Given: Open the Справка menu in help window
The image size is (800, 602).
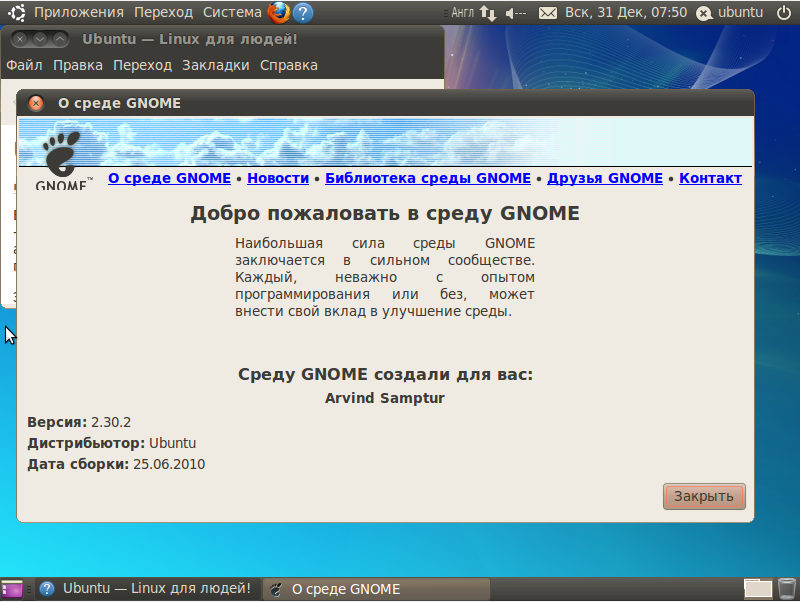Looking at the screenshot, I should pos(289,65).
